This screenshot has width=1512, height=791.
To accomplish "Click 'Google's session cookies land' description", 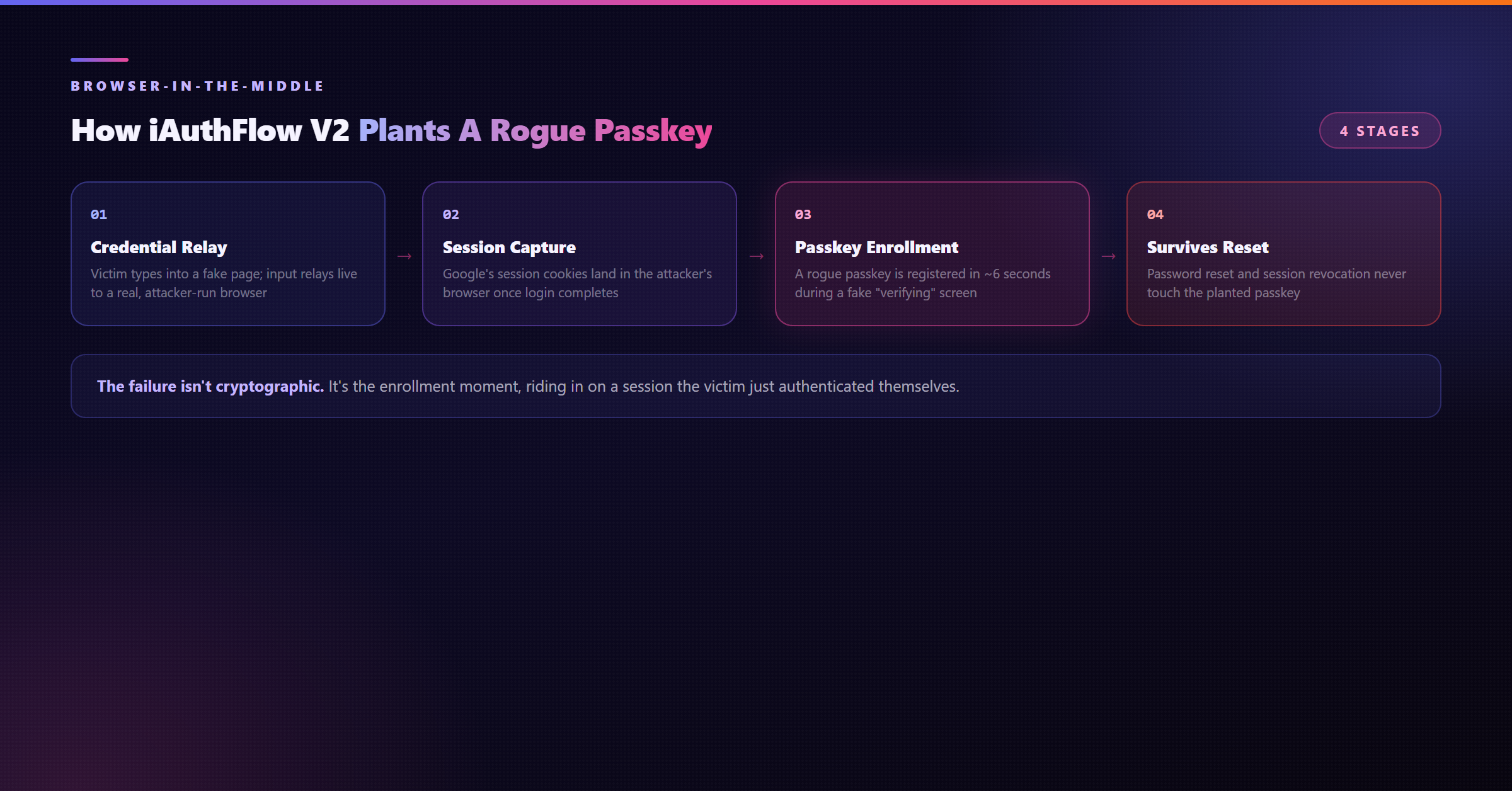I will click(x=577, y=283).
